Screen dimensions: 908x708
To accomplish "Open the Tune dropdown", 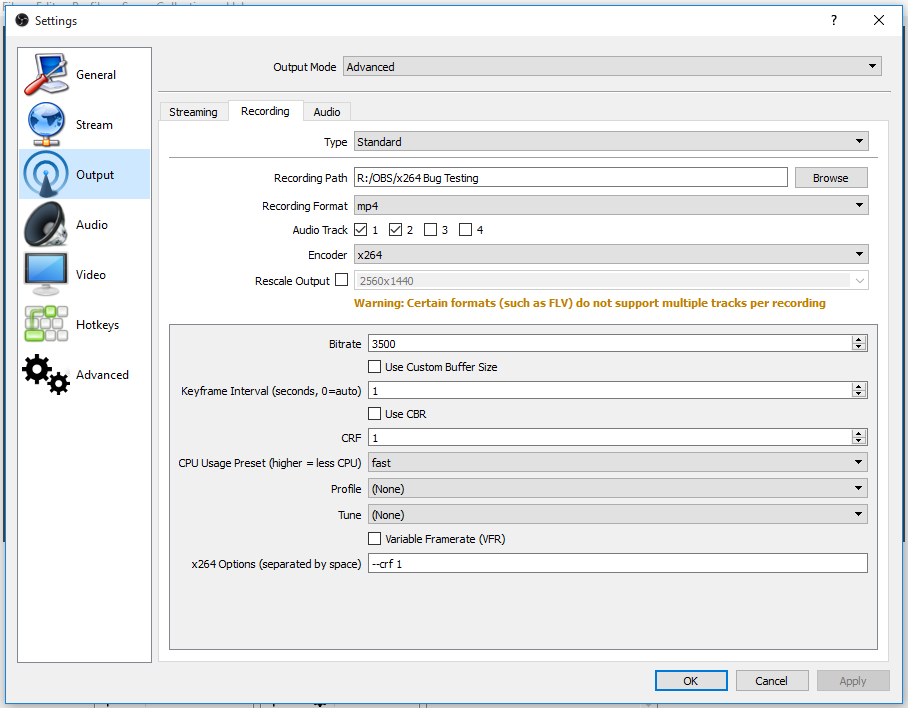I will (617, 515).
